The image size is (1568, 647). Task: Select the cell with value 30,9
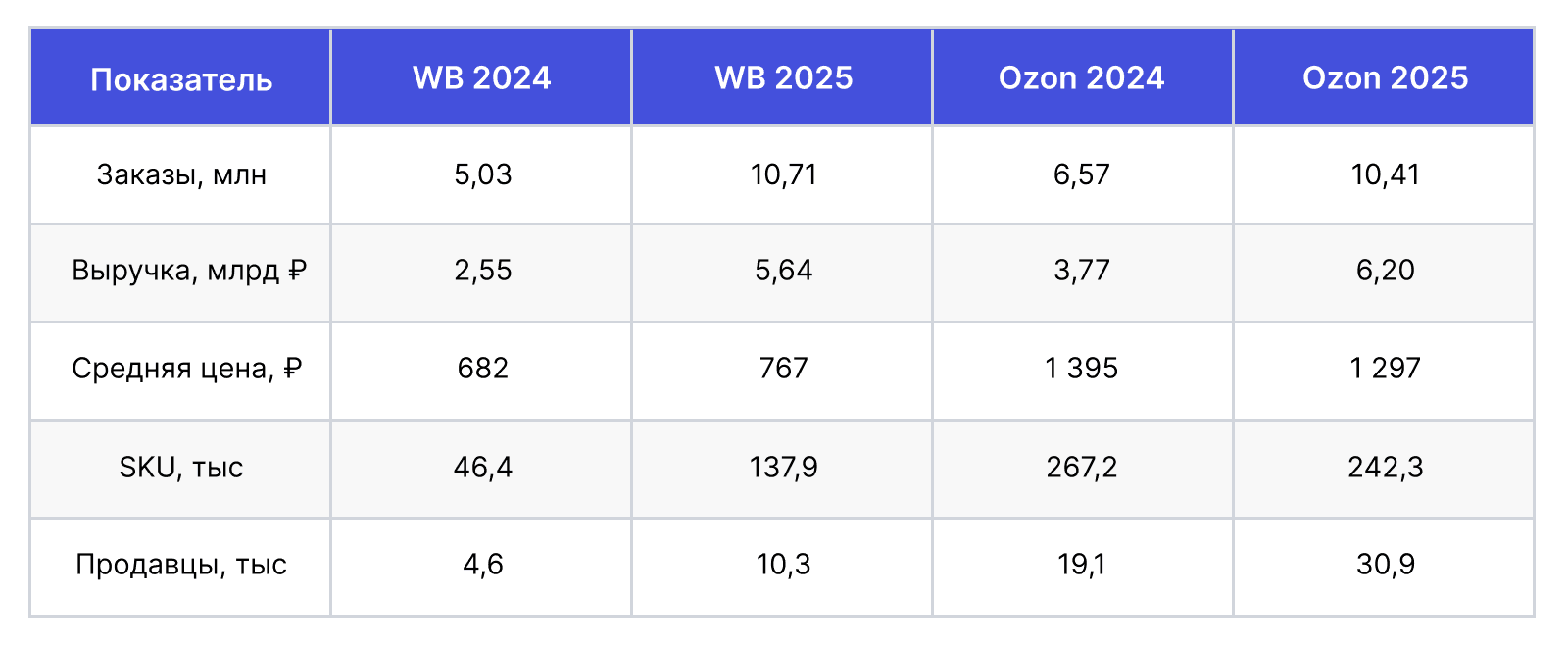point(1385,565)
